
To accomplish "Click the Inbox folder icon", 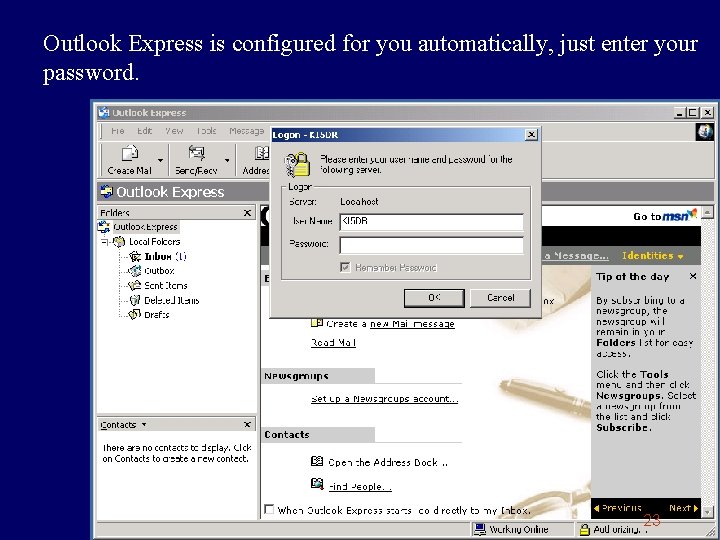I will click(135, 256).
